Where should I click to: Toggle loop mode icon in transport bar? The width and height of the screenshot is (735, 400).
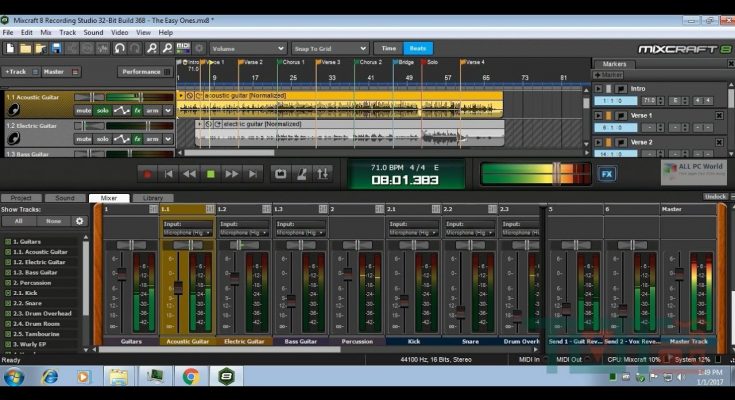(280, 173)
